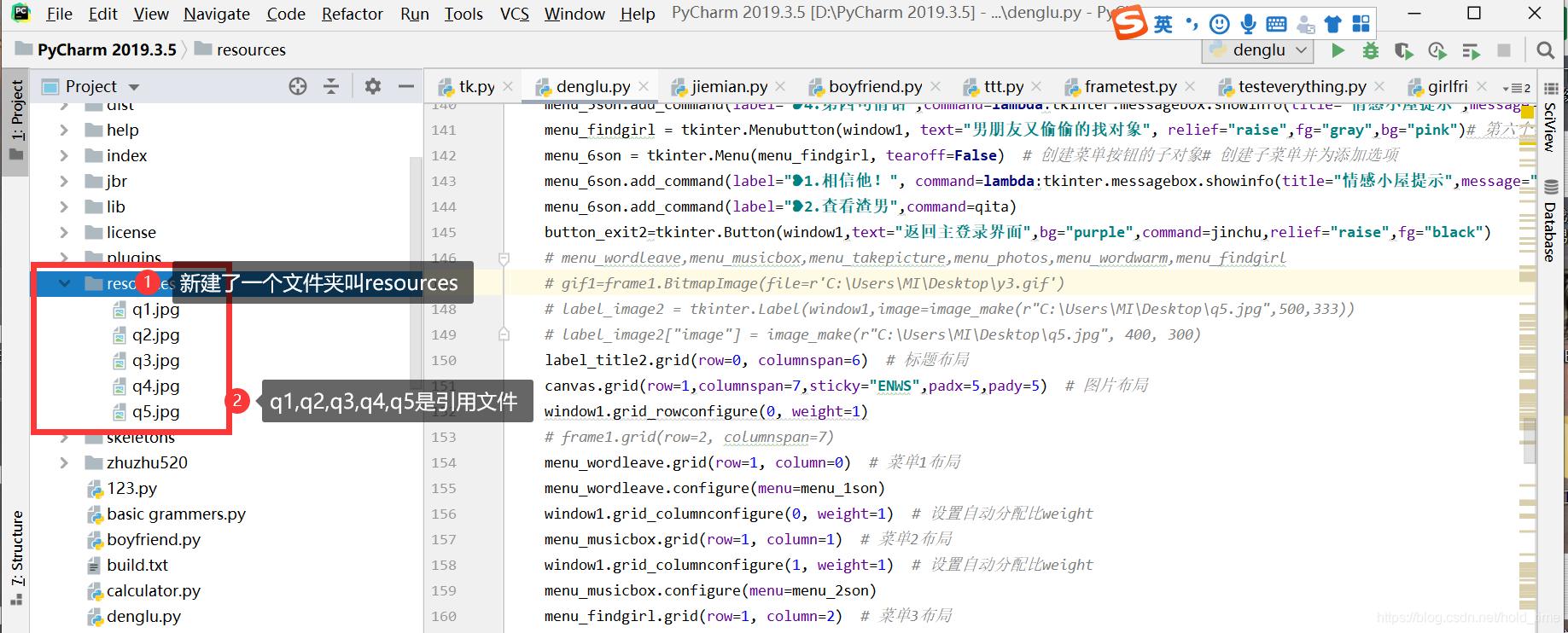Click the disabled stop button
The width and height of the screenshot is (1568, 633).
point(1504,50)
